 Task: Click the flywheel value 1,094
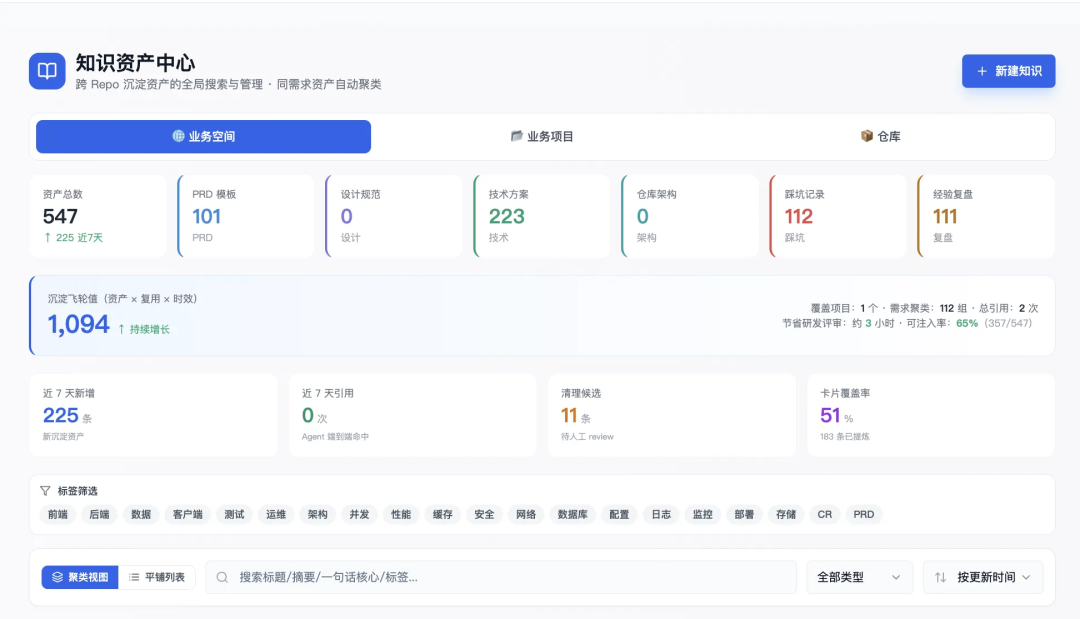tap(79, 324)
